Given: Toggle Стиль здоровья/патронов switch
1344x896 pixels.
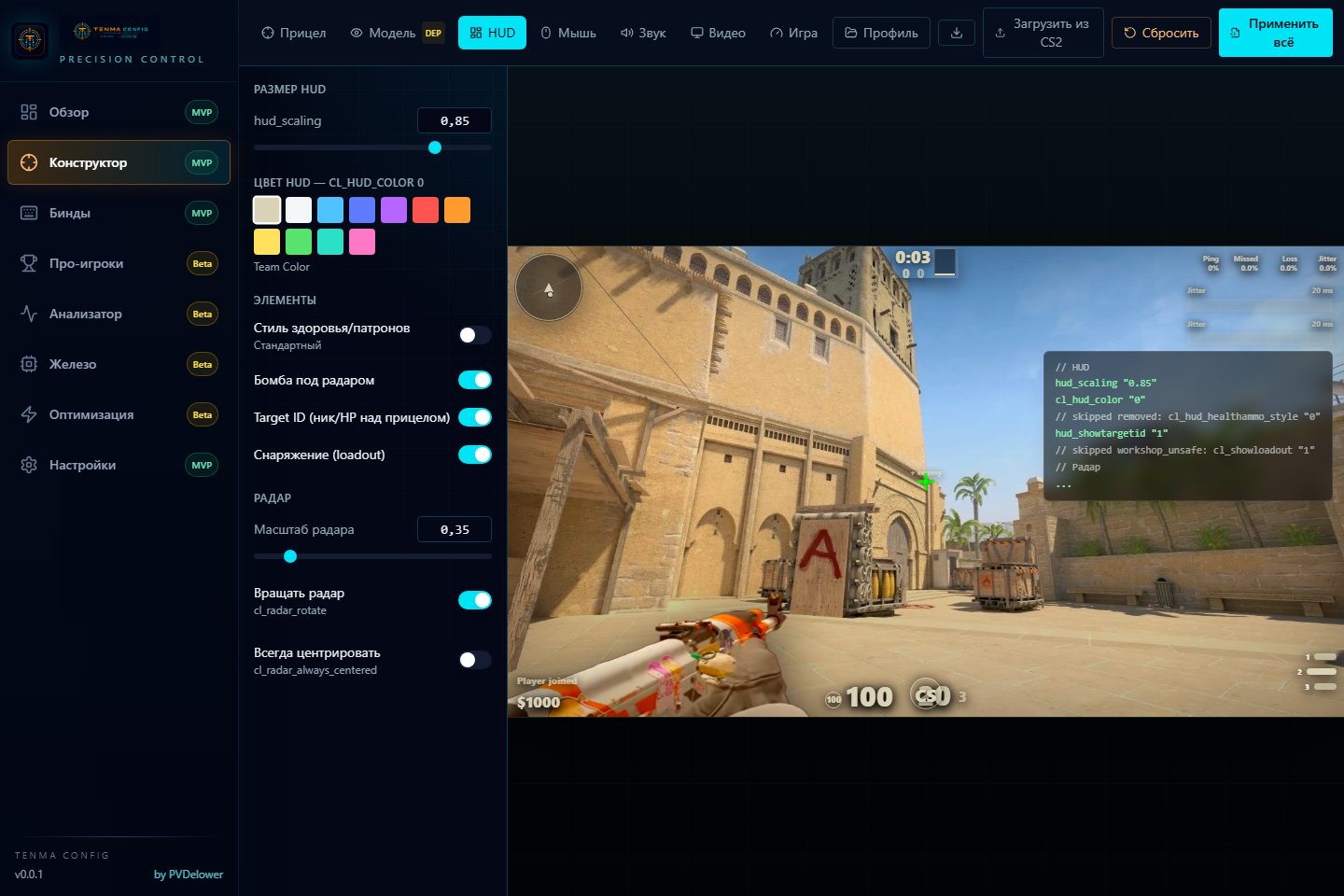Looking at the screenshot, I should coord(474,335).
